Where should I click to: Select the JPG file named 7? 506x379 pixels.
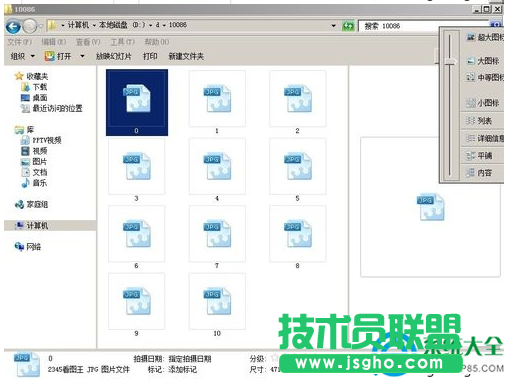(x=217, y=237)
